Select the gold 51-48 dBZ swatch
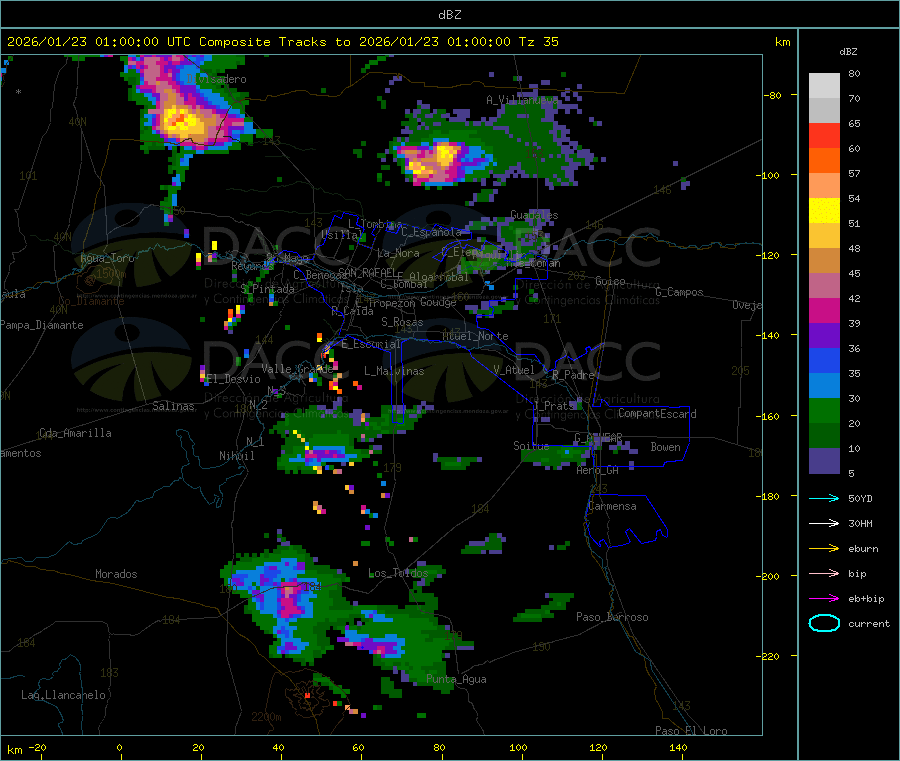This screenshot has height=761, width=900. [824, 236]
